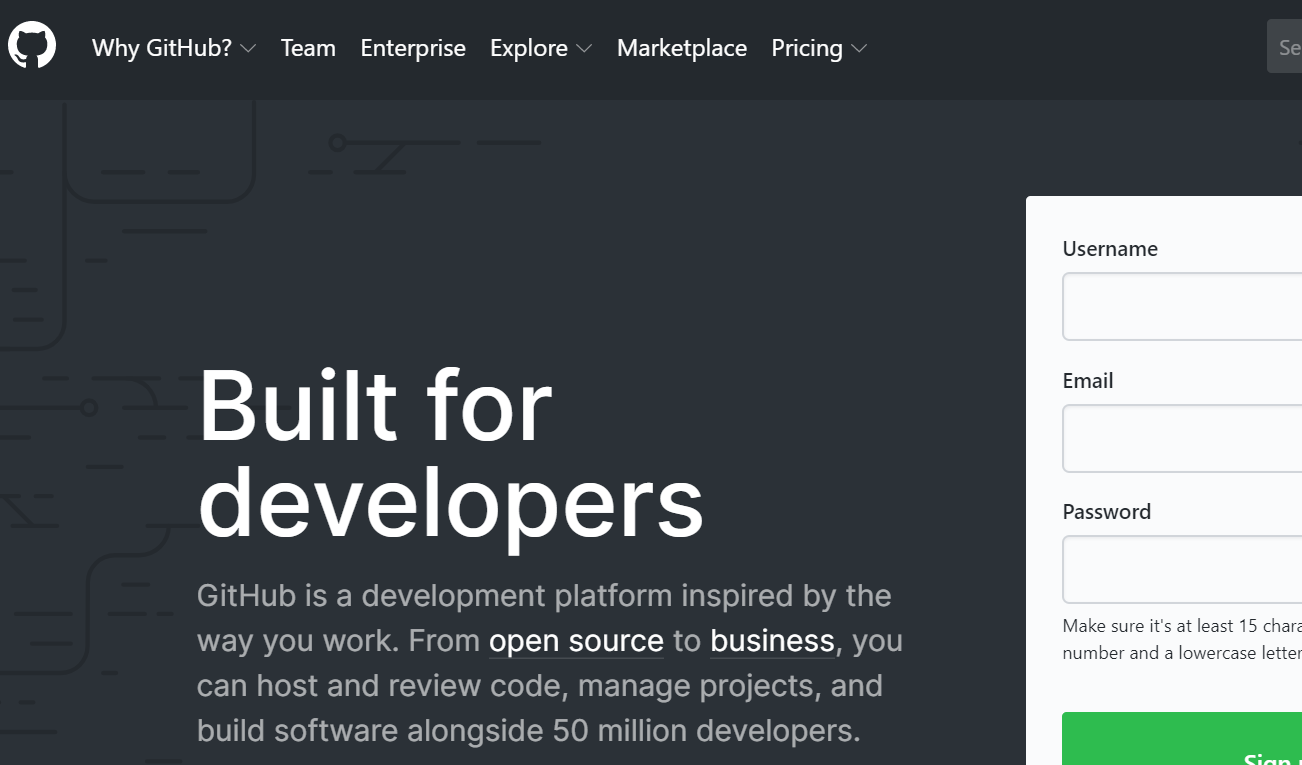Open the Enterprise page

(413, 48)
